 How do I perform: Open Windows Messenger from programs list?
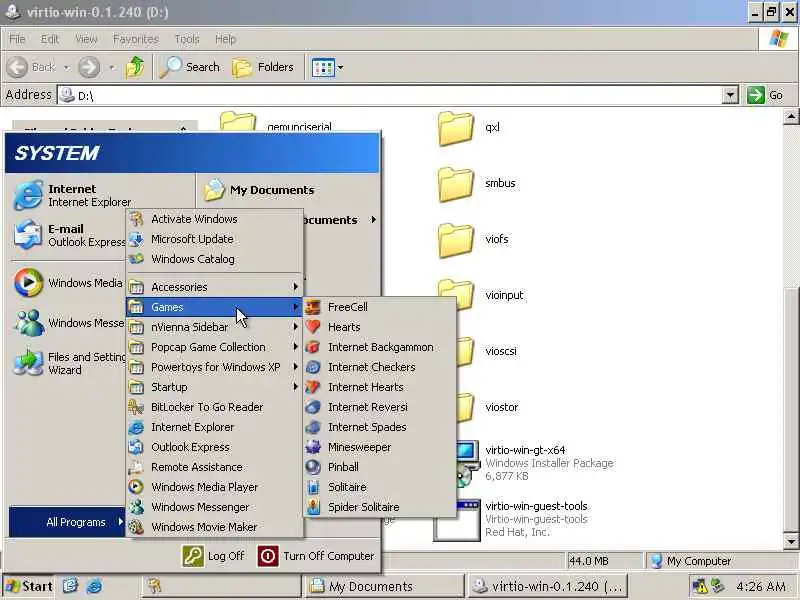pyautogui.click(x=214, y=507)
